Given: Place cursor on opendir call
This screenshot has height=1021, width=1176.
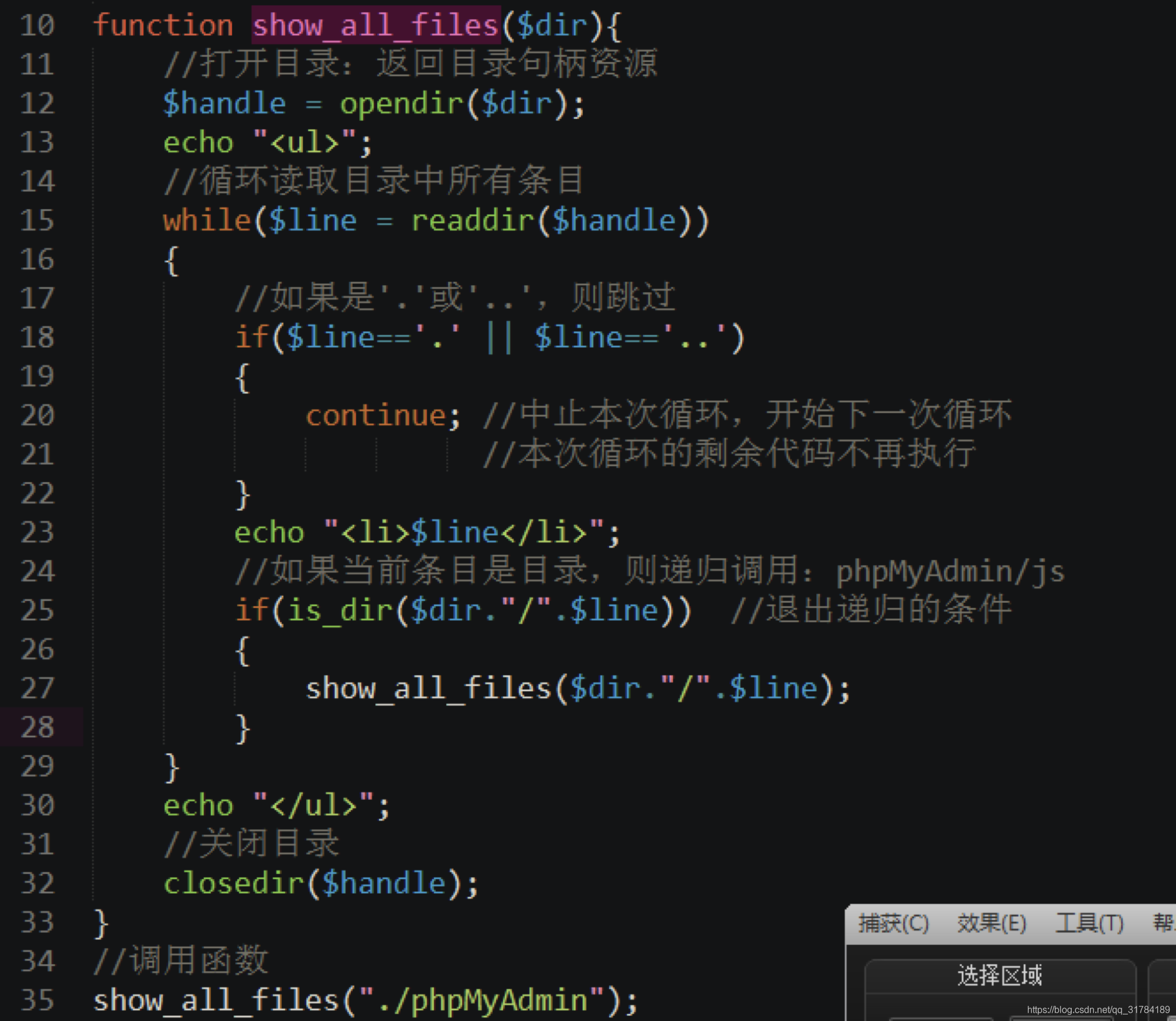Looking at the screenshot, I should coord(402,104).
